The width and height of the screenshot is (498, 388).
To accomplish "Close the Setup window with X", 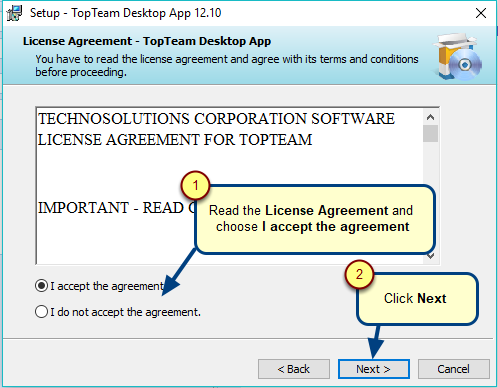I will (481, 13).
